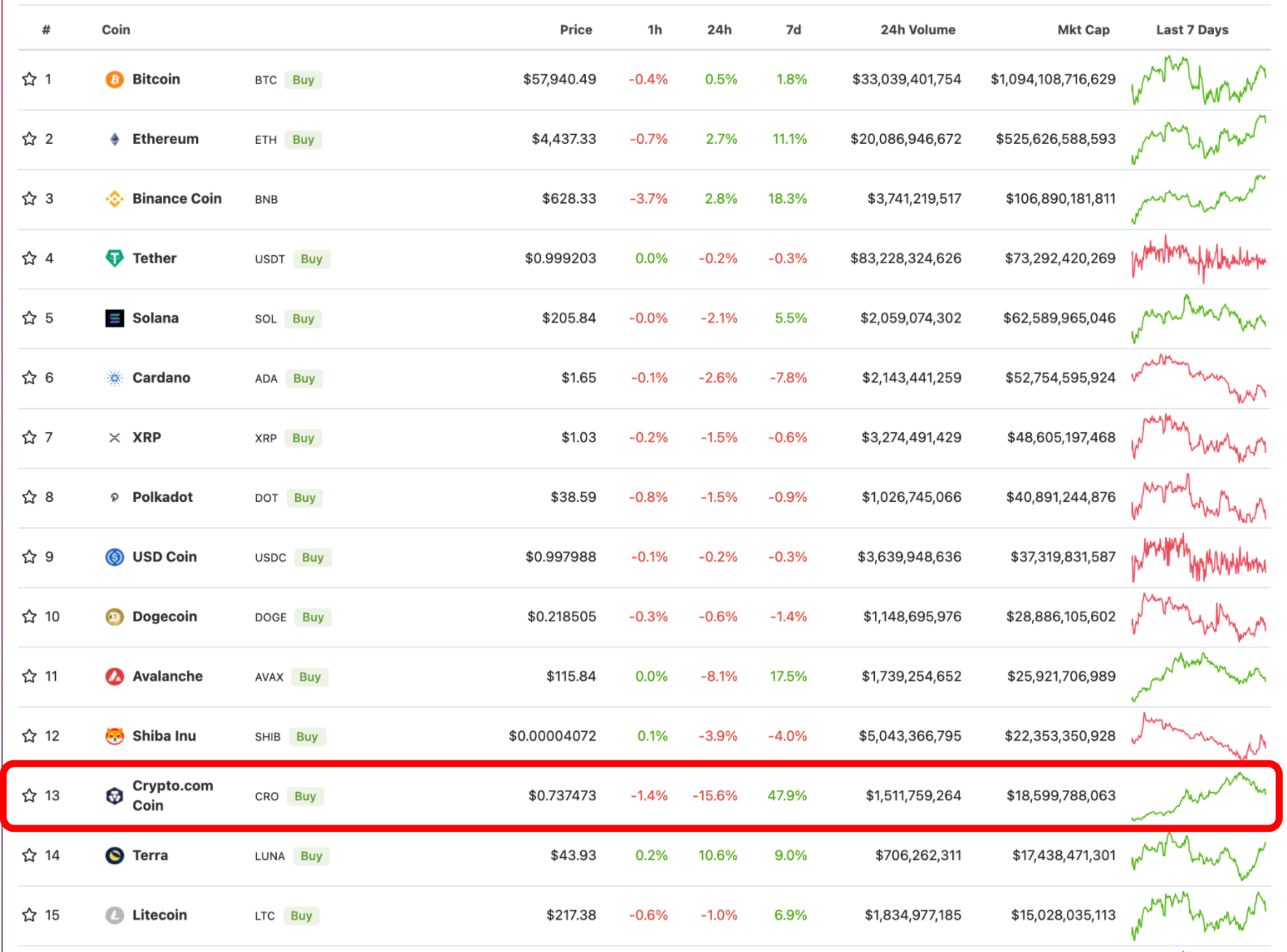Screen dimensions: 1287x952
Task: Open the Litecoin coin page link
Action: [159, 915]
